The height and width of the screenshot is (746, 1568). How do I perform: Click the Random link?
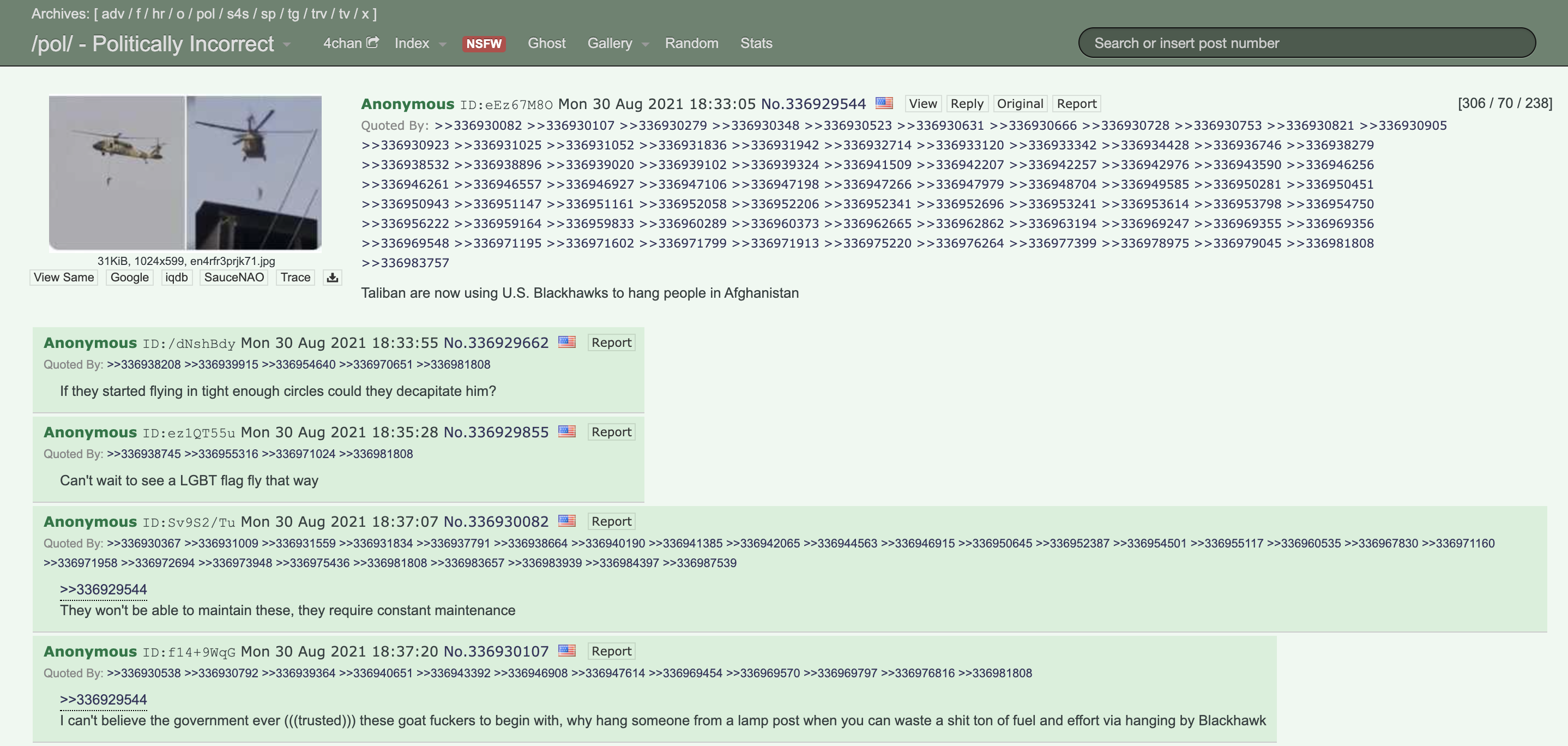[x=691, y=43]
